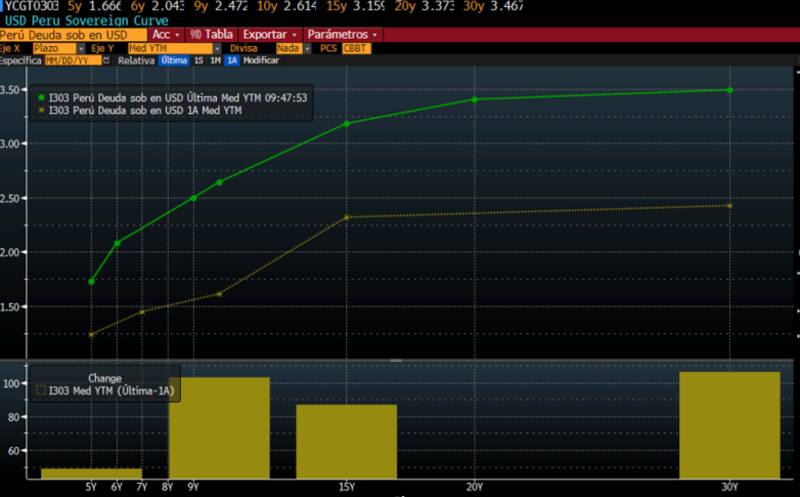Click the Modificar button

(261, 60)
